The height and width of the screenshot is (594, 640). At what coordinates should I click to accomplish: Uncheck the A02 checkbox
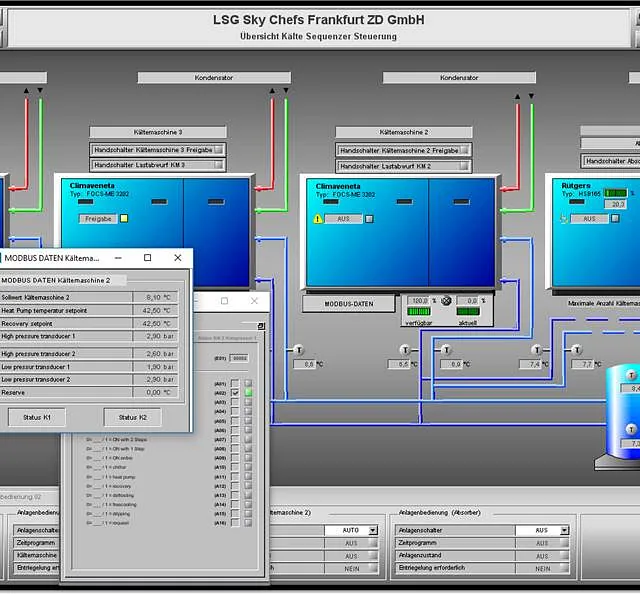pyautogui.click(x=235, y=393)
